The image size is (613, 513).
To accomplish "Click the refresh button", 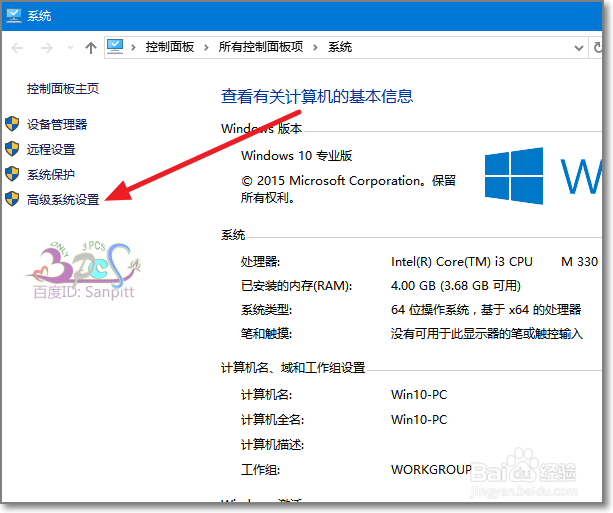I will (597, 48).
